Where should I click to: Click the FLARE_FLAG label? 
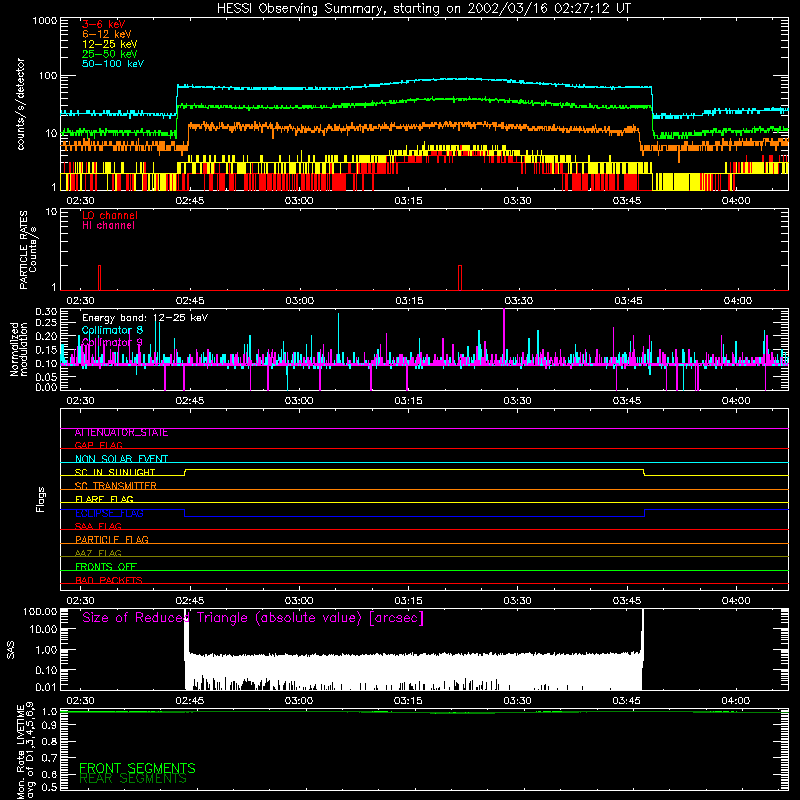coord(104,499)
